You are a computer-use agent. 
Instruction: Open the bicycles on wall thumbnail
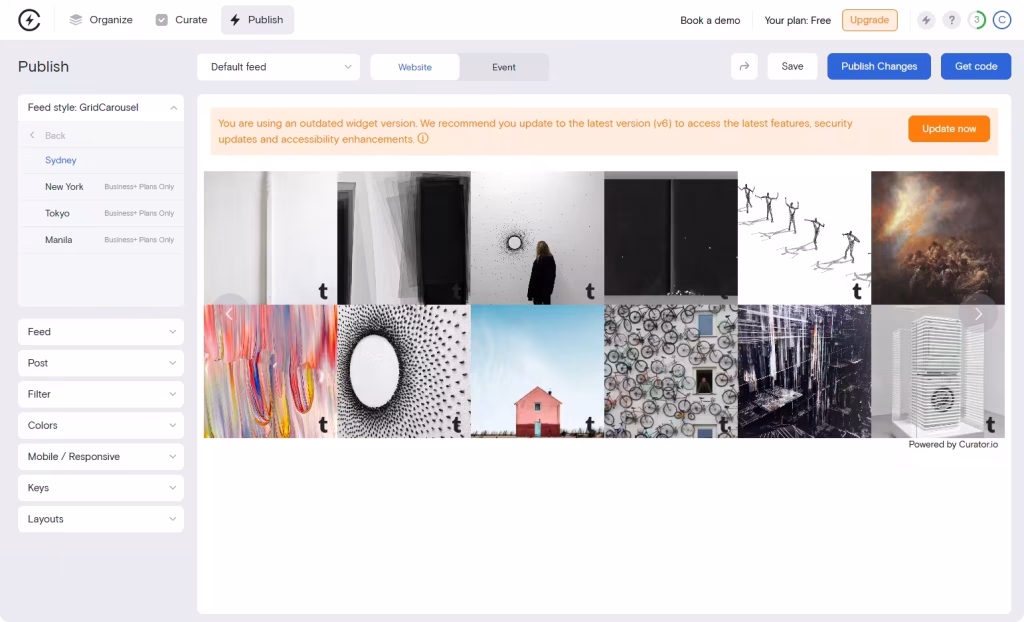coord(671,371)
